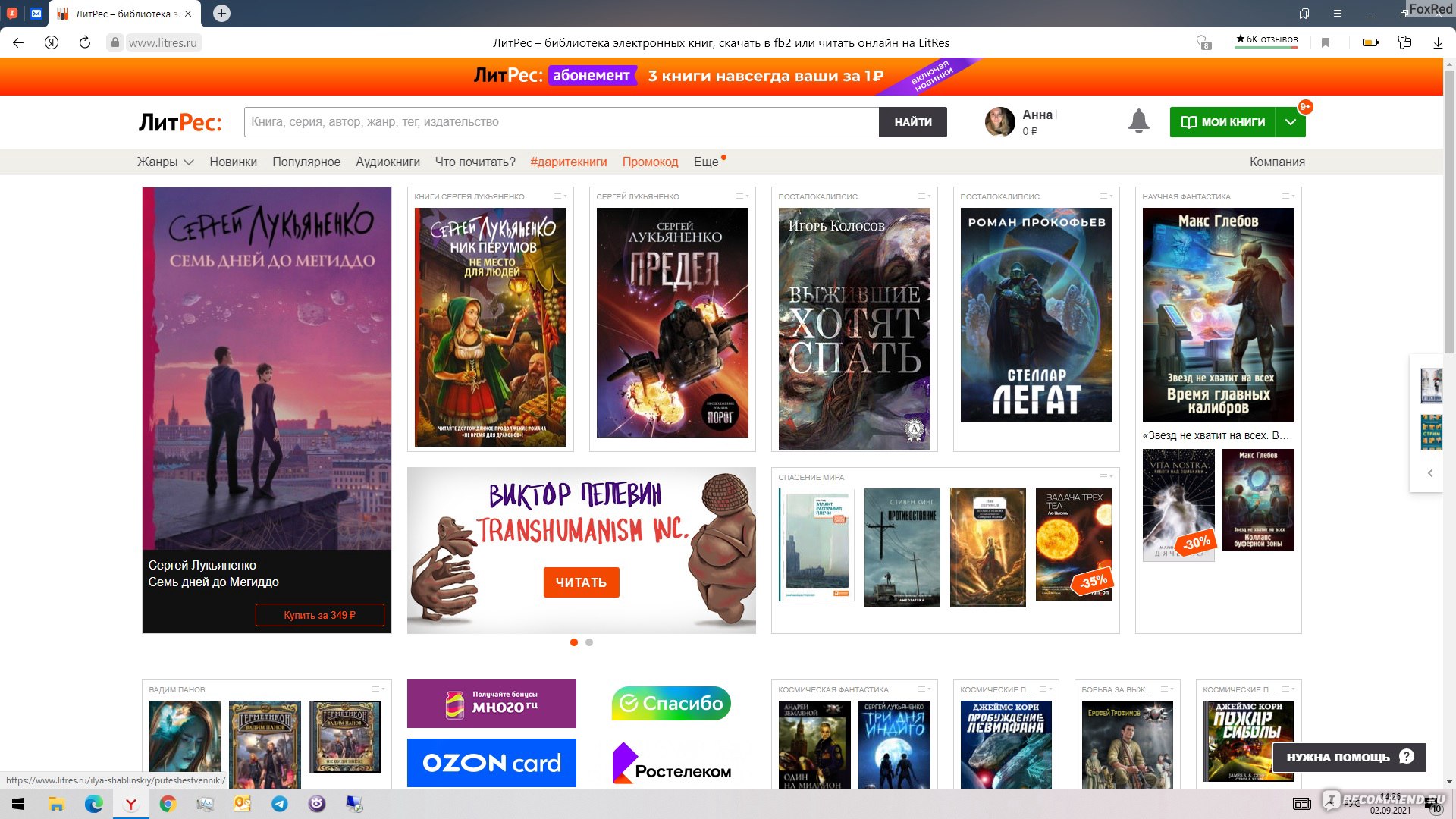Expand the Жанры dropdown
This screenshot has height=819, width=1456.
point(165,162)
